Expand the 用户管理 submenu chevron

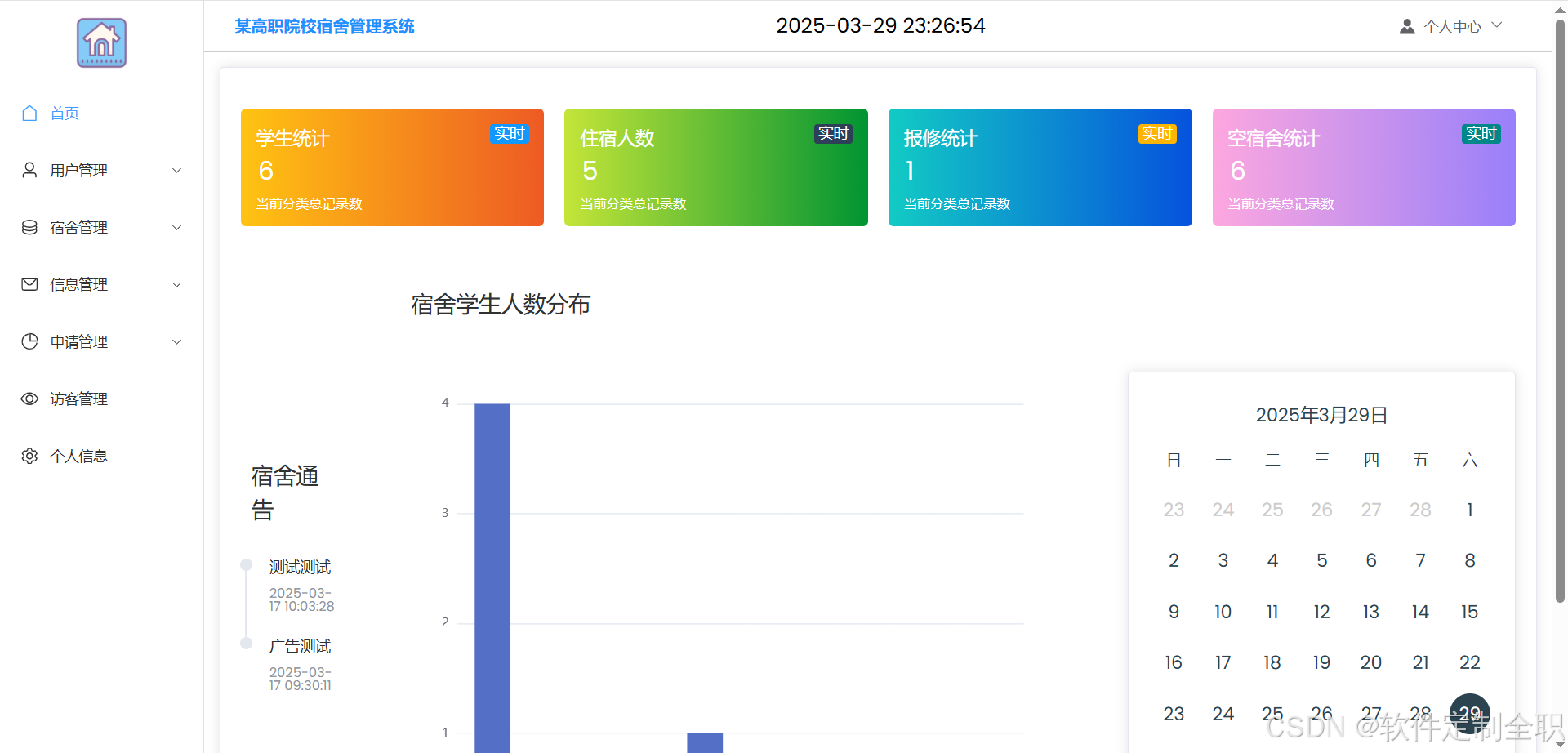(x=176, y=170)
